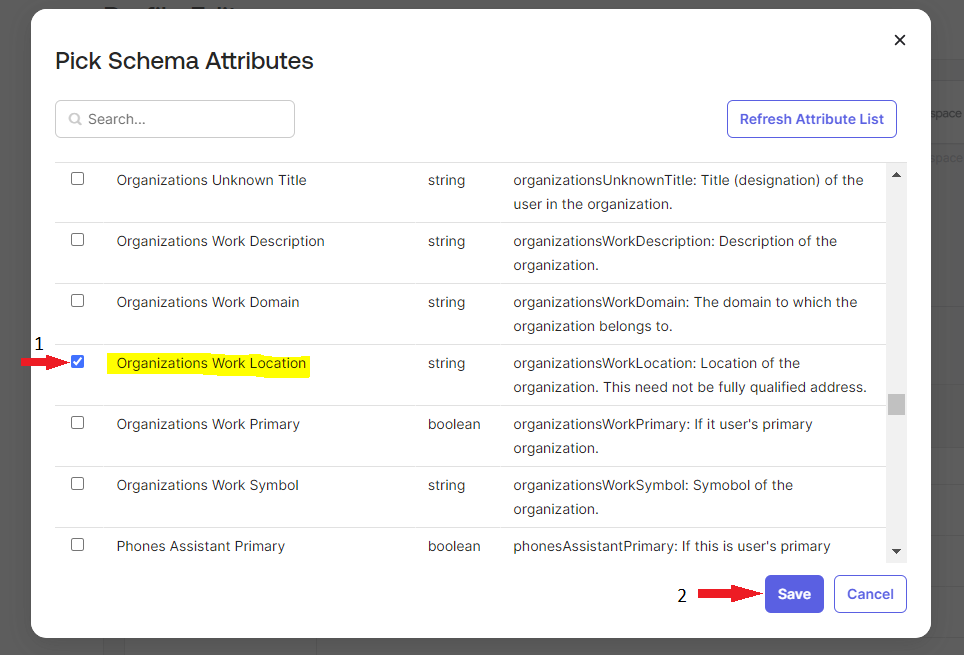
Task: Click the X to close the dialog
Action: (x=899, y=40)
